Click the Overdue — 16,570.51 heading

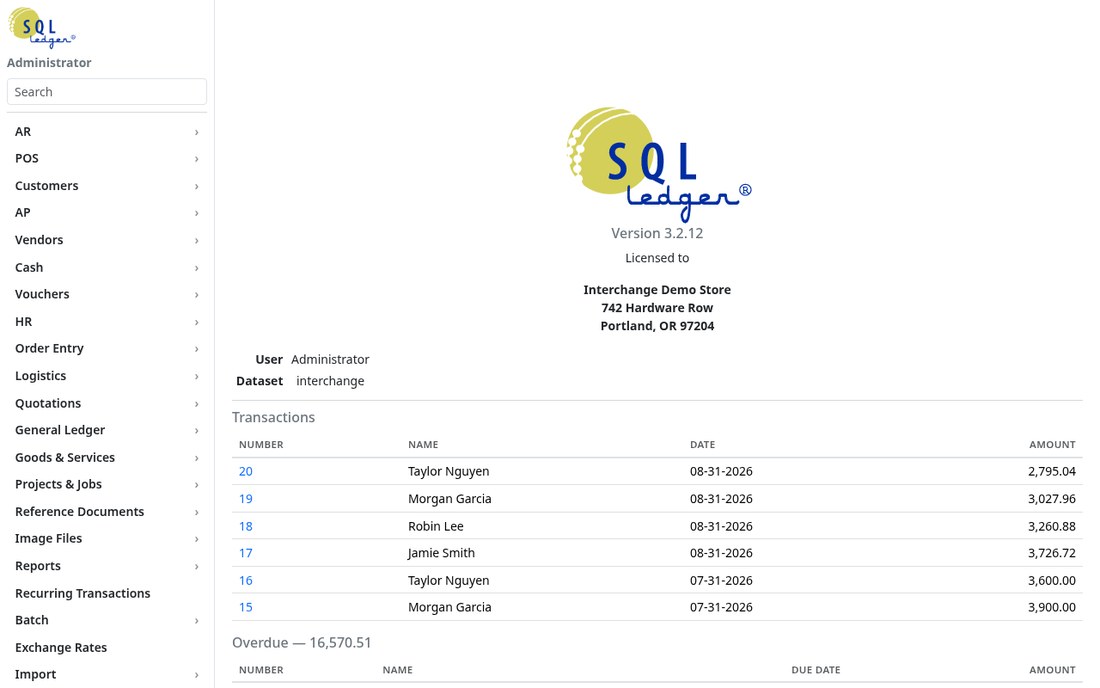(302, 642)
